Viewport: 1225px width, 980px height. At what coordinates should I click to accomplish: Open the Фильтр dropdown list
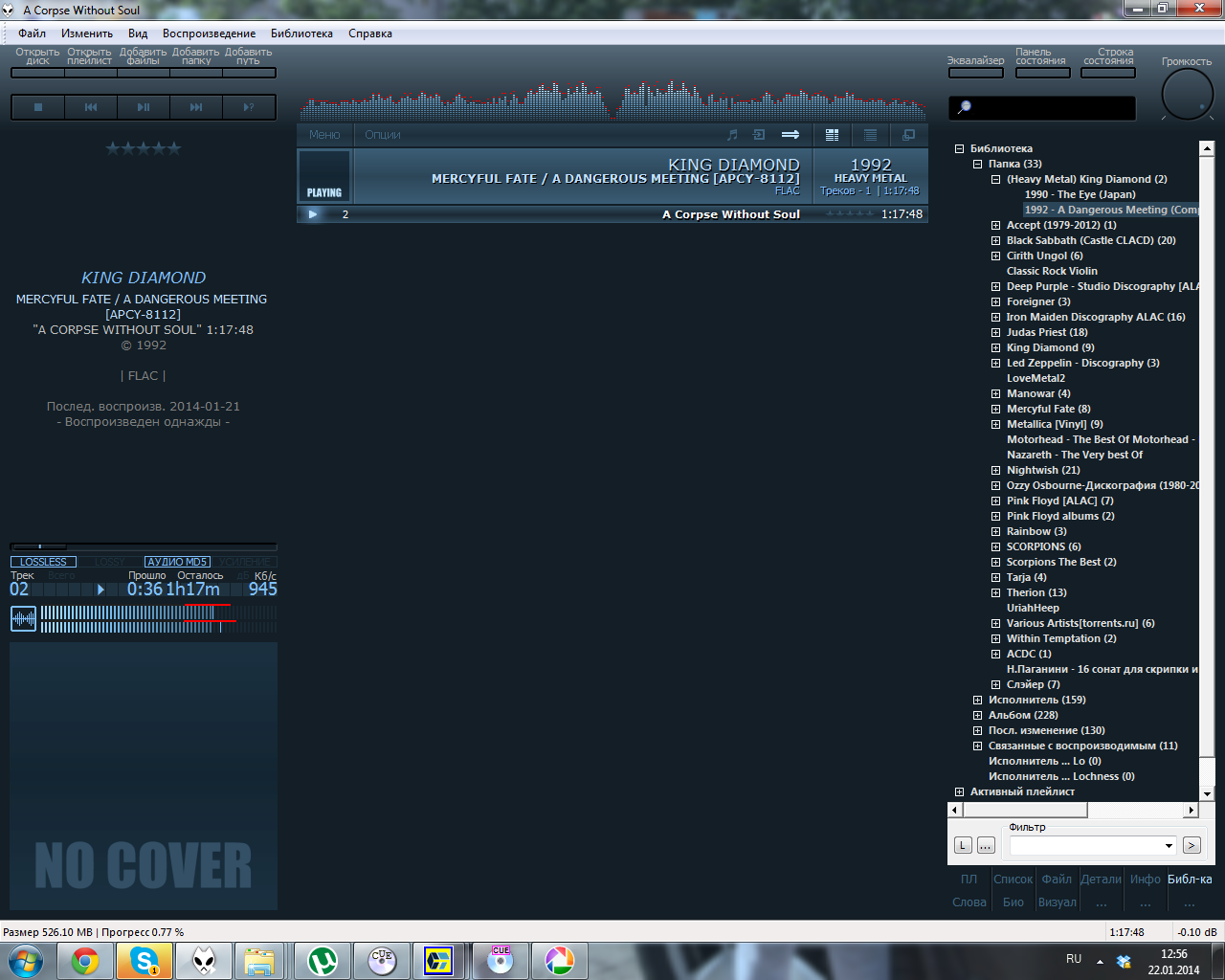(x=1169, y=846)
